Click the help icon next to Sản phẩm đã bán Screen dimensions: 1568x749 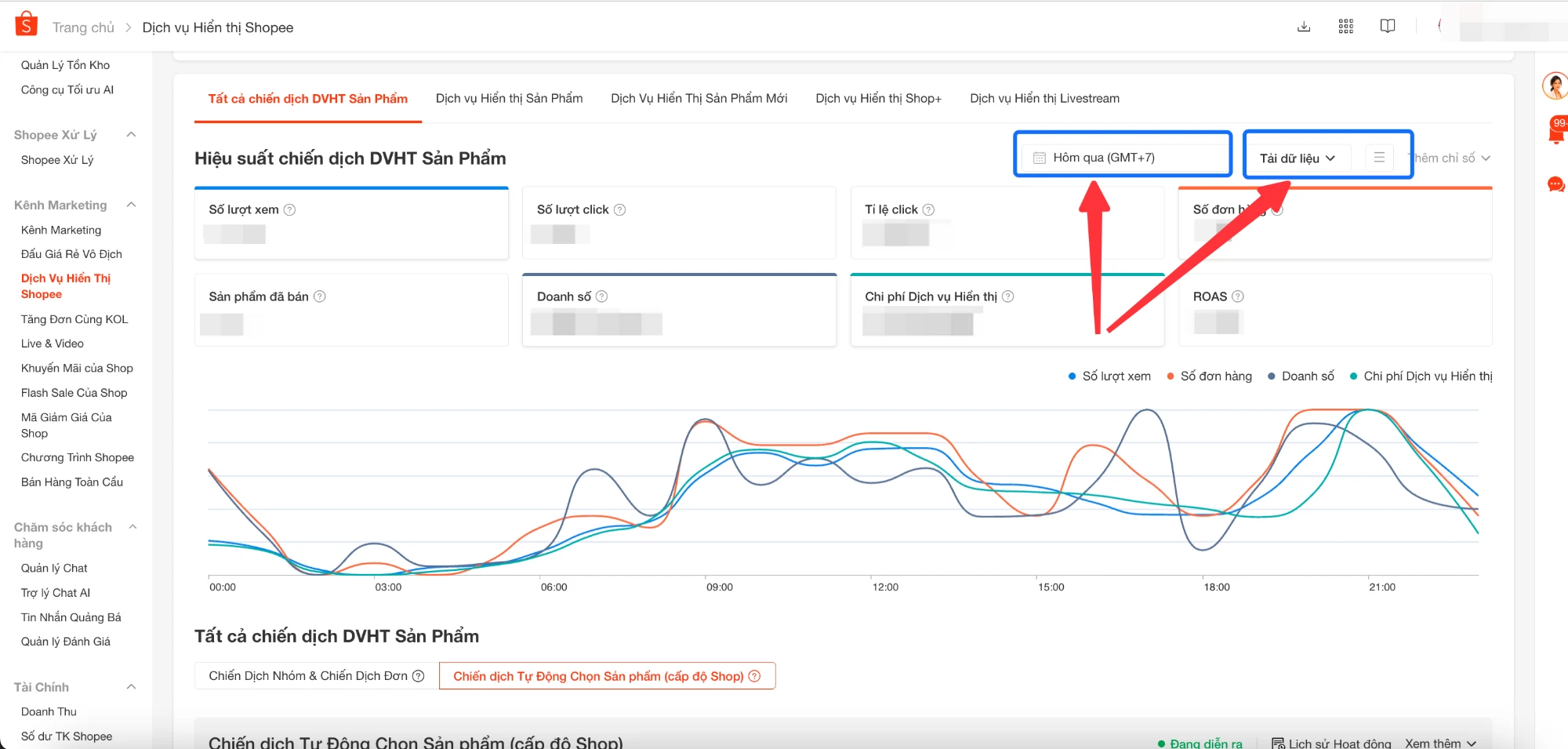pos(319,296)
